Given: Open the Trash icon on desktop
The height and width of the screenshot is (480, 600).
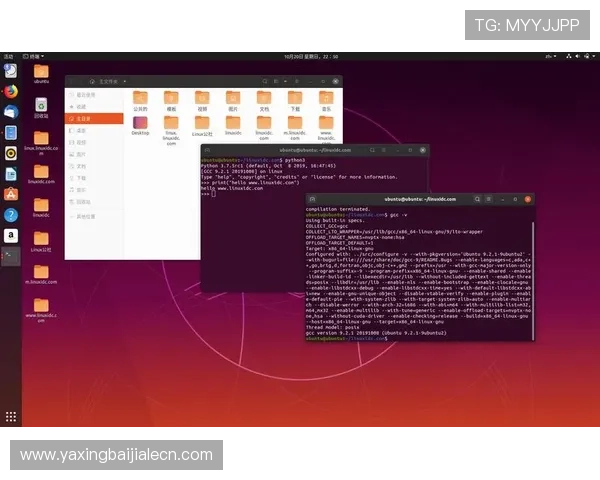Looking at the screenshot, I should [x=41, y=105].
